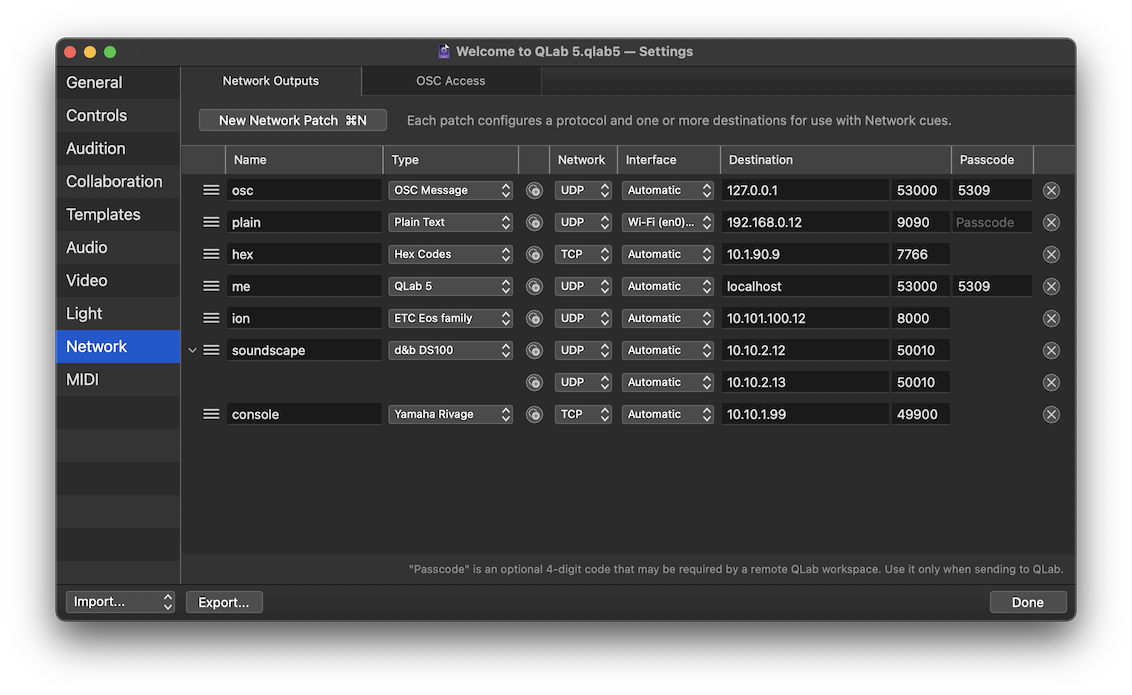Click the network target icon beside the plain patch

[533, 221]
